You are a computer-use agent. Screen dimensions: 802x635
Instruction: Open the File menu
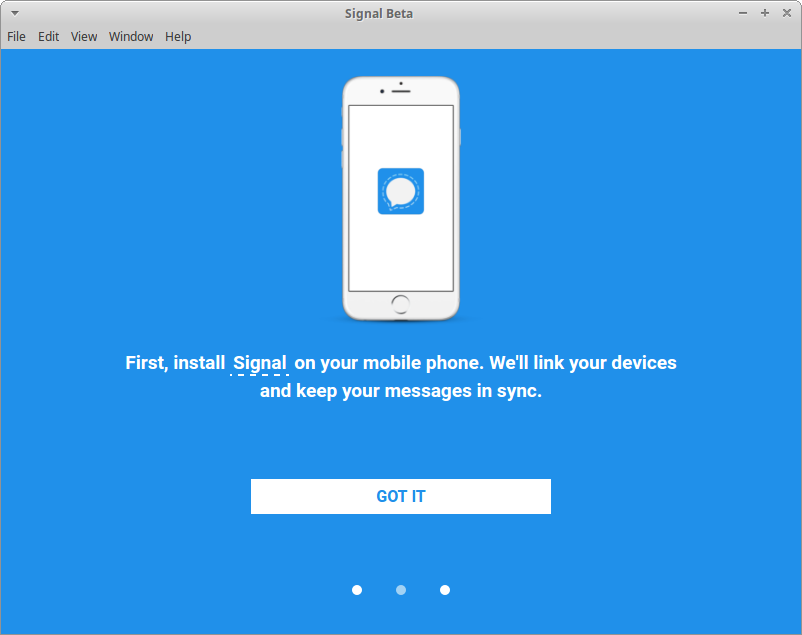pos(16,36)
